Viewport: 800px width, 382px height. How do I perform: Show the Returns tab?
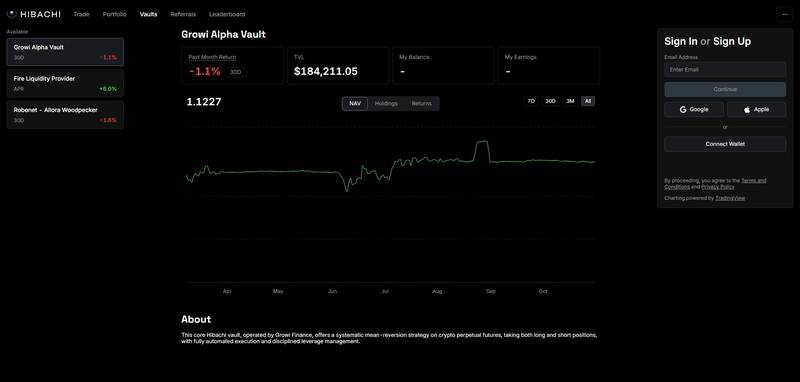[421, 104]
